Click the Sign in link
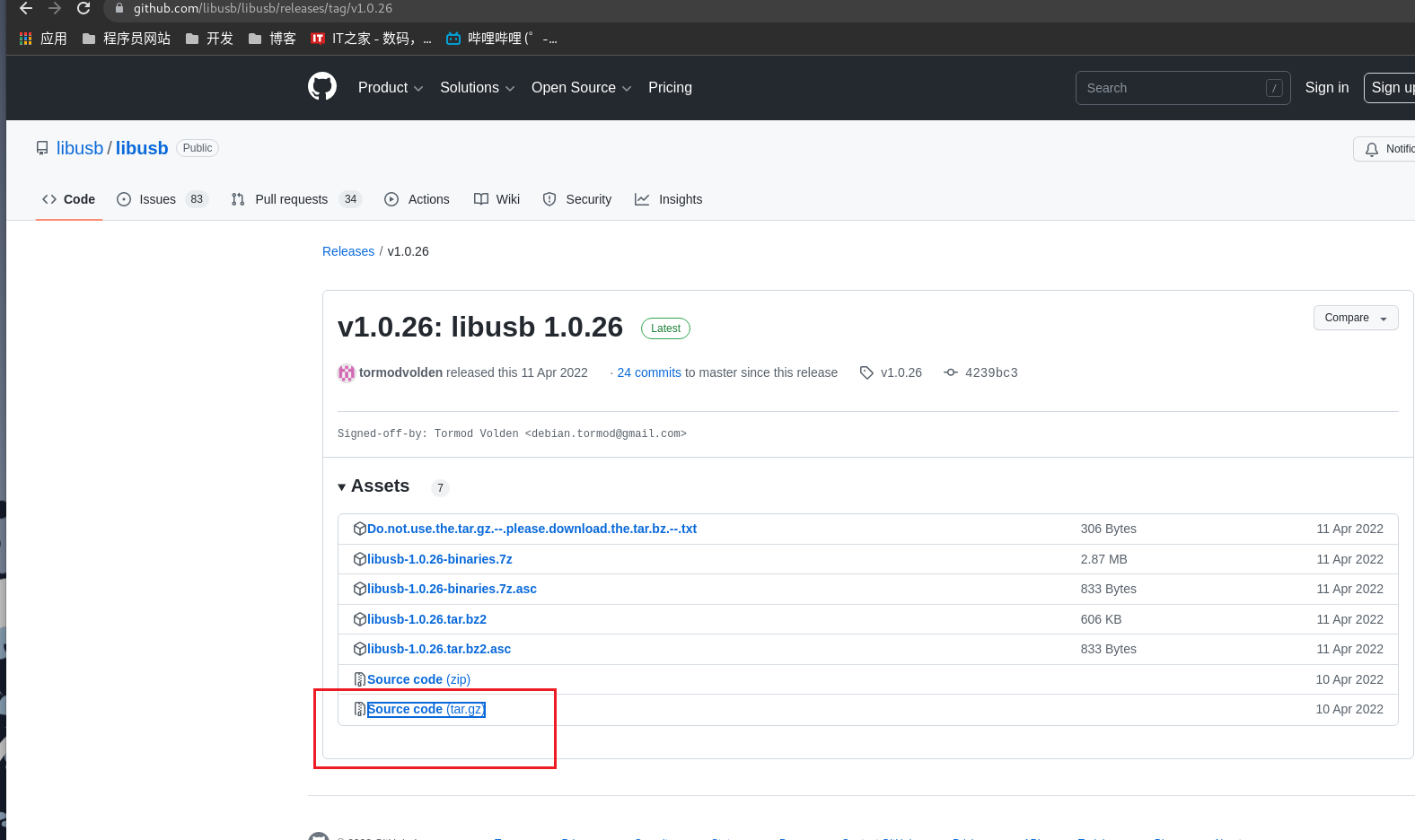1415x840 pixels. tap(1327, 87)
